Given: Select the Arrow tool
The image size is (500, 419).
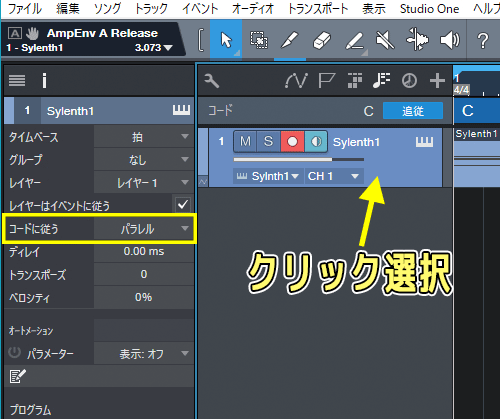Looking at the screenshot, I should pos(226,40).
